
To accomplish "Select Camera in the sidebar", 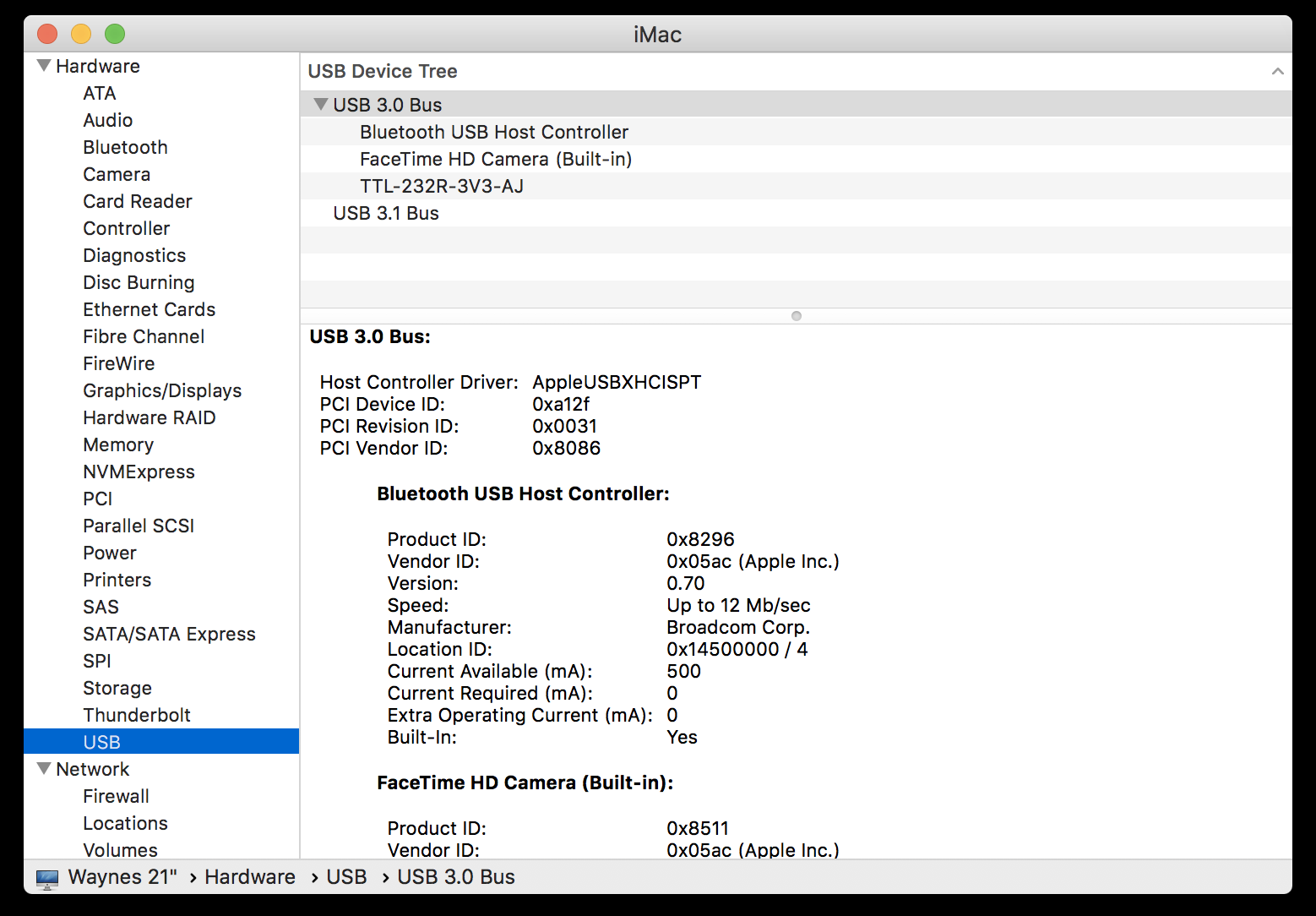I will (117, 174).
